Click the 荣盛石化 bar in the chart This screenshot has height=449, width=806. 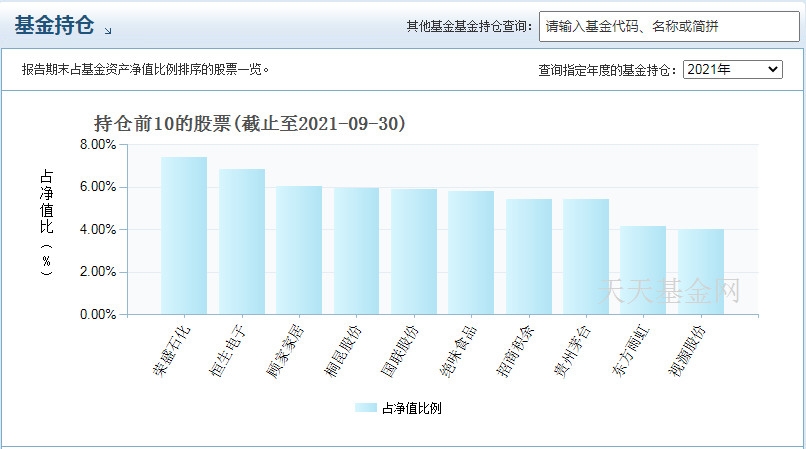pyautogui.click(x=184, y=236)
